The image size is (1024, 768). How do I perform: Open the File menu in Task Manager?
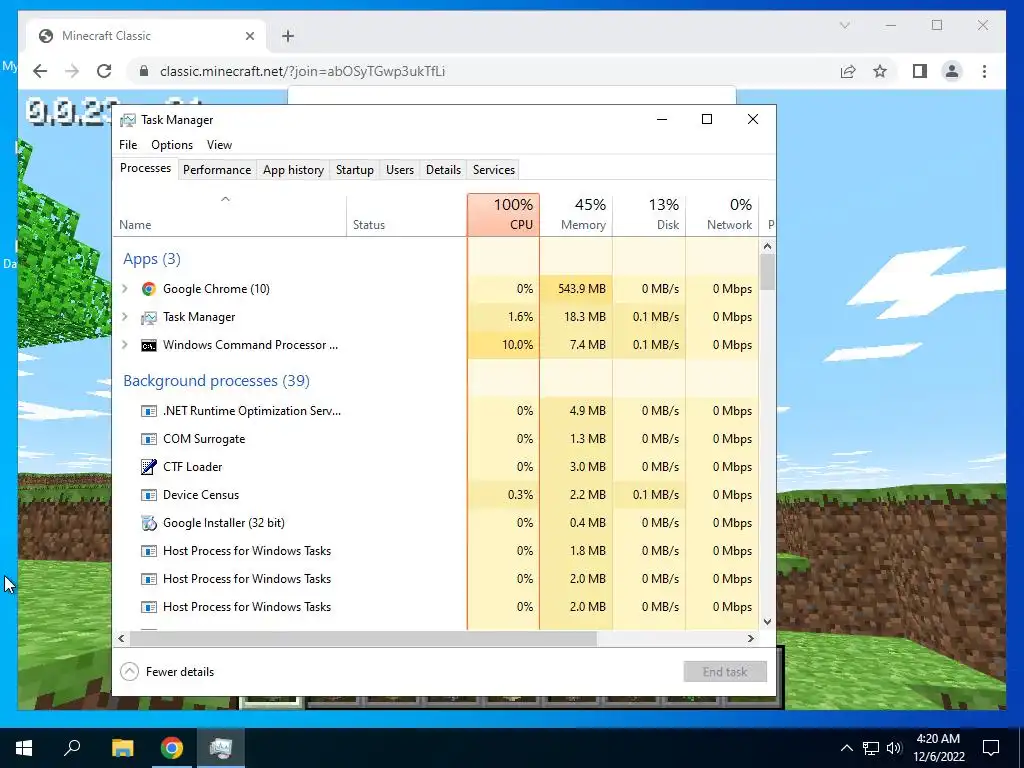(128, 145)
